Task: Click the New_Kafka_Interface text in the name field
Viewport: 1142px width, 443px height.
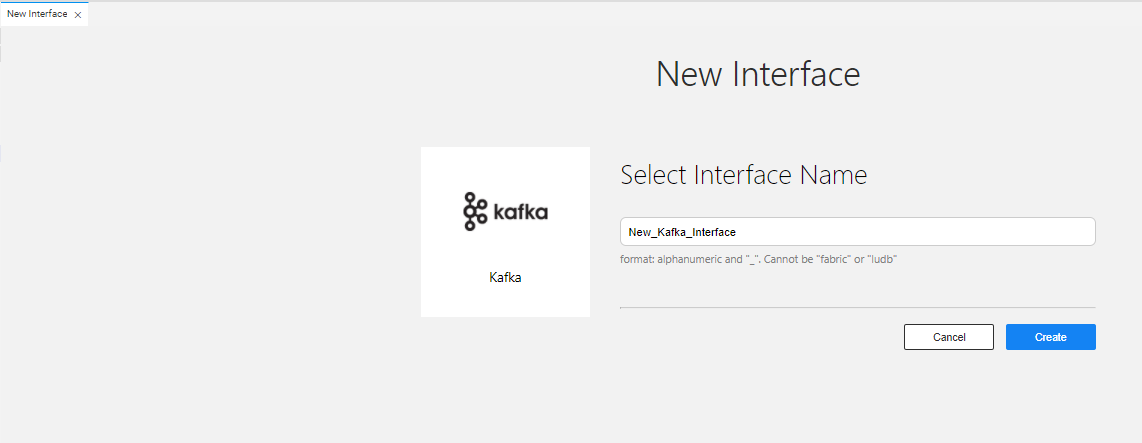Action: [682, 232]
